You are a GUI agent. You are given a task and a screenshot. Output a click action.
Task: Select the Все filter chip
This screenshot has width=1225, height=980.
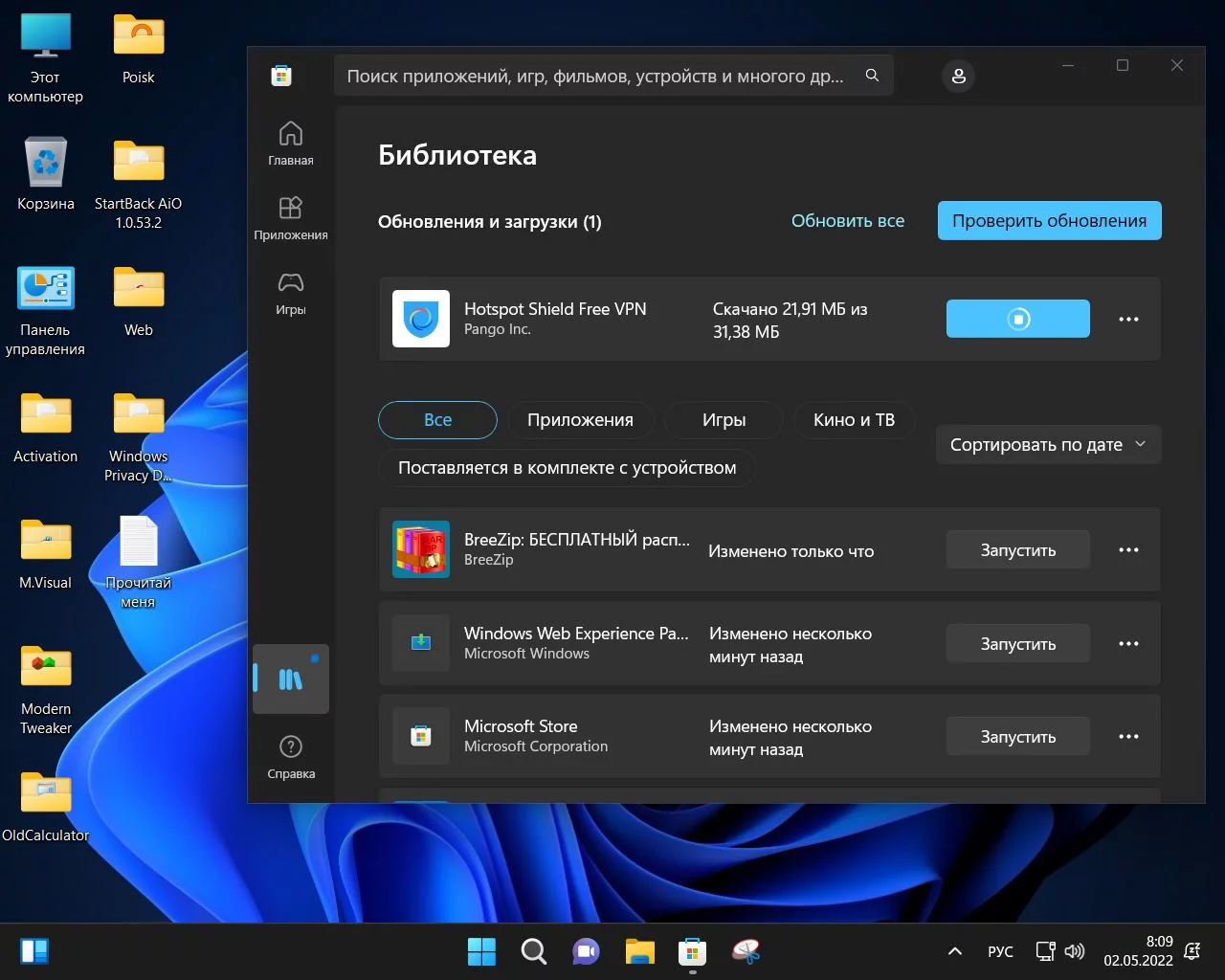[437, 420]
